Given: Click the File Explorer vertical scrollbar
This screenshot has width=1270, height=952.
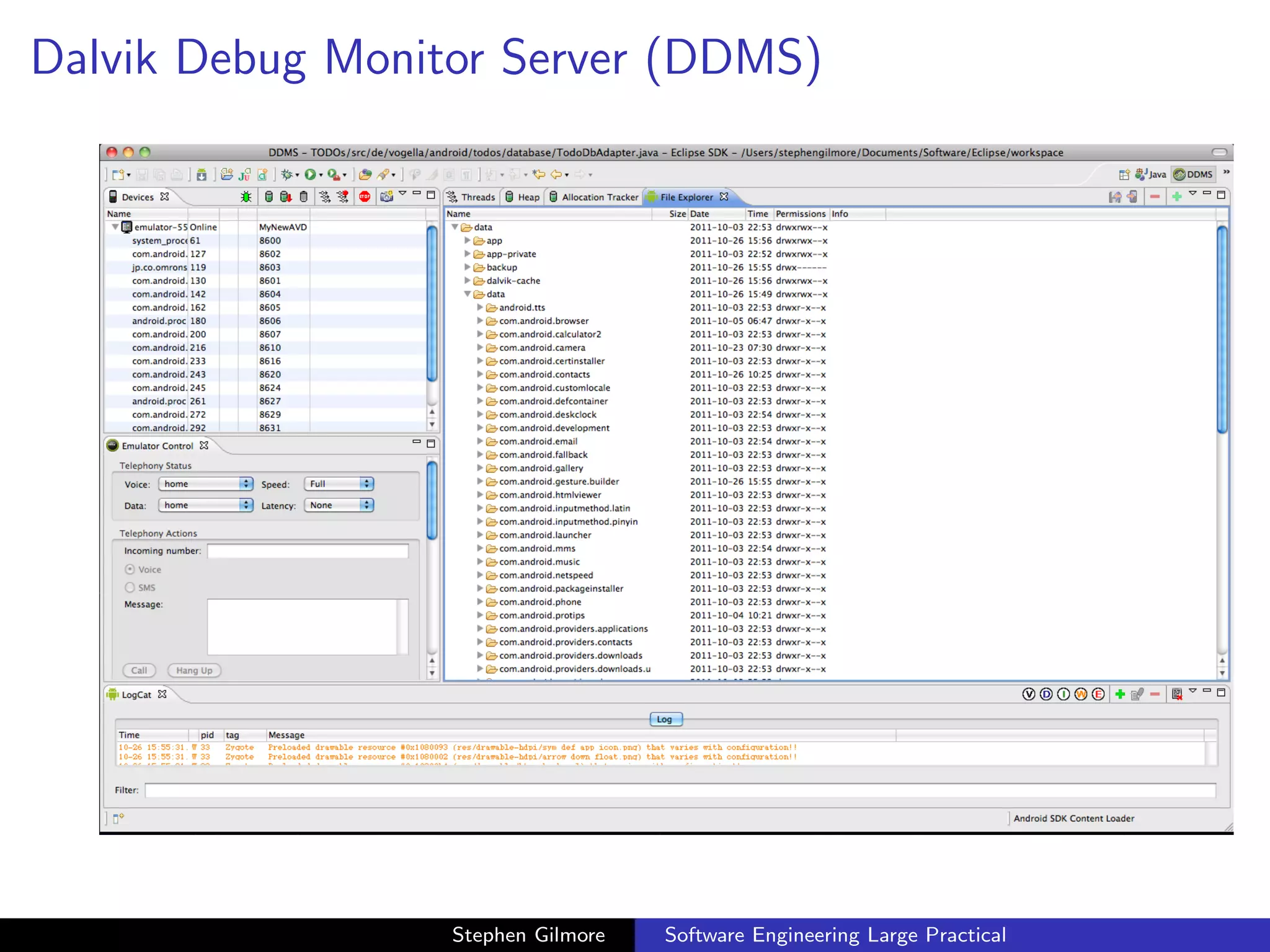Looking at the screenshot, I should (x=1222, y=330).
